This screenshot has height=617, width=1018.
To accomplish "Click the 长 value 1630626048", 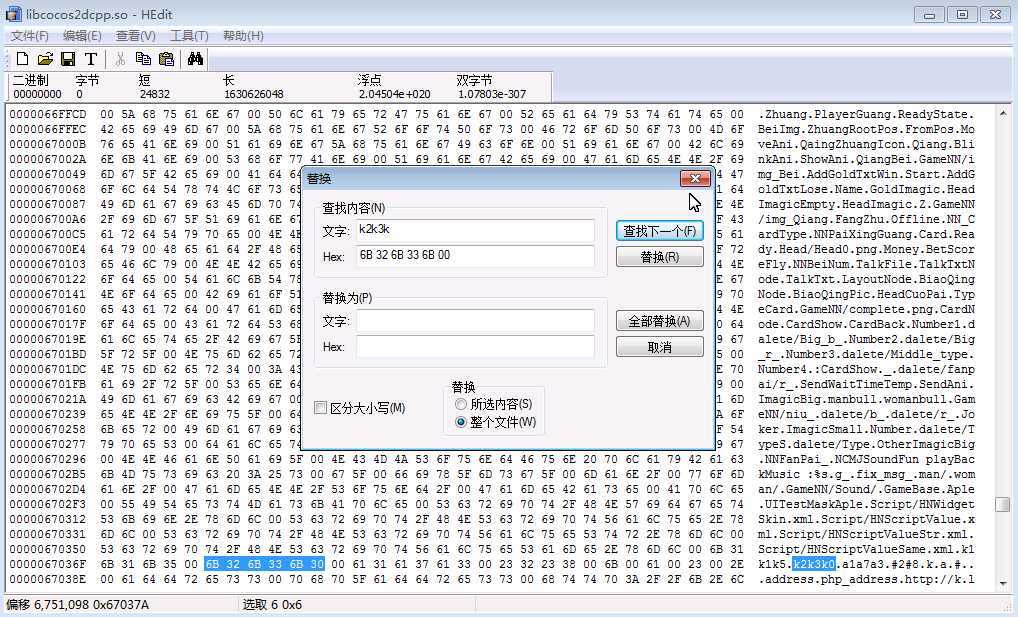I will coord(253,94).
